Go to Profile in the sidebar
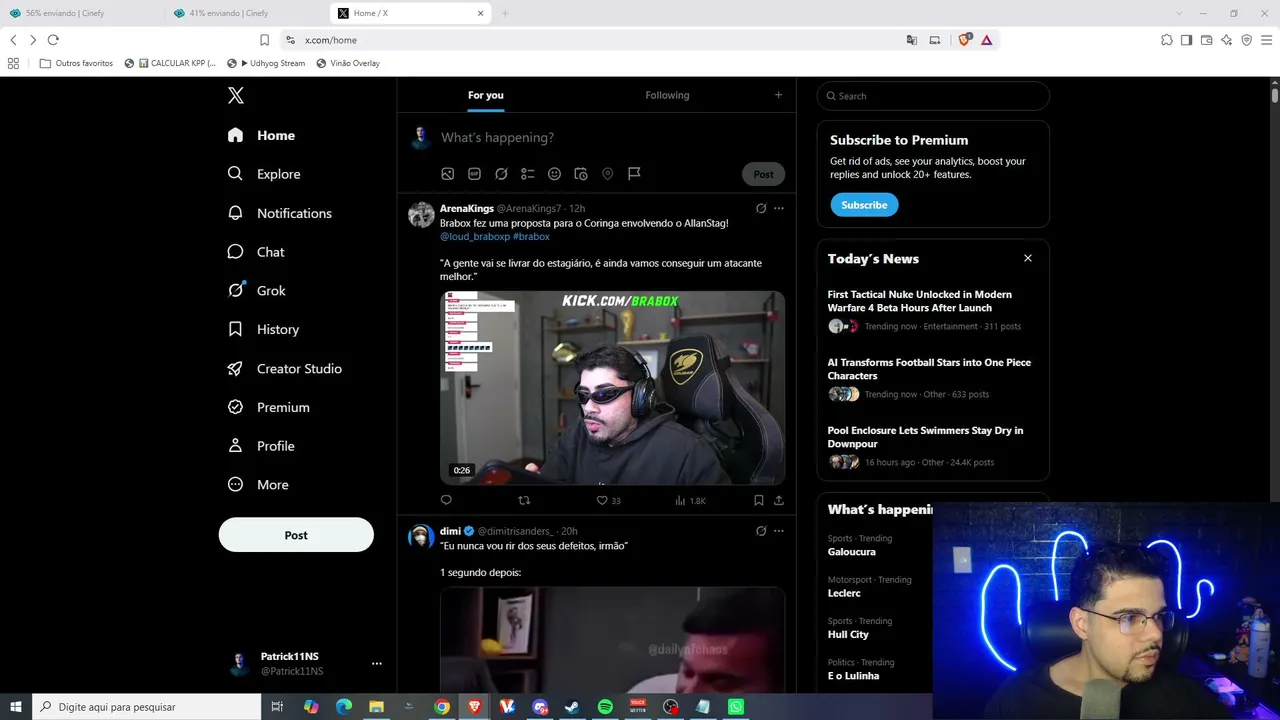 pos(261,446)
